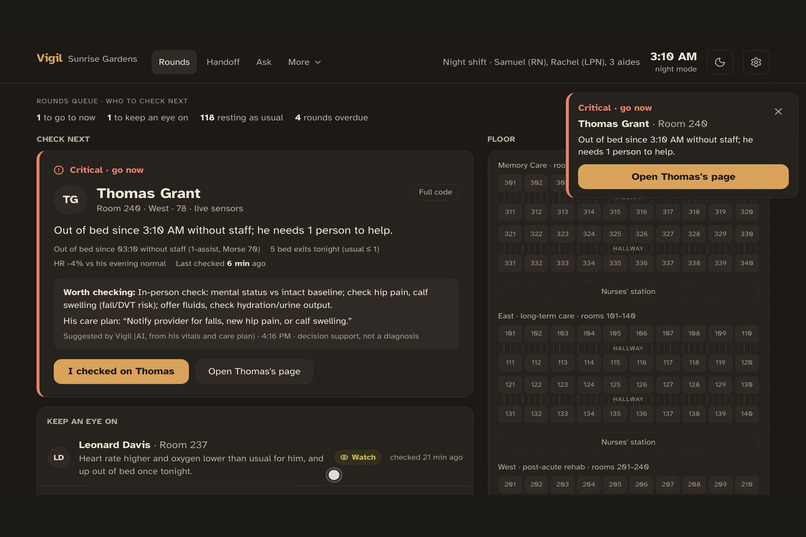The image size is (806, 537).
Task: Click 'East · long-term care' section label
Action: [x=566, y=316]
